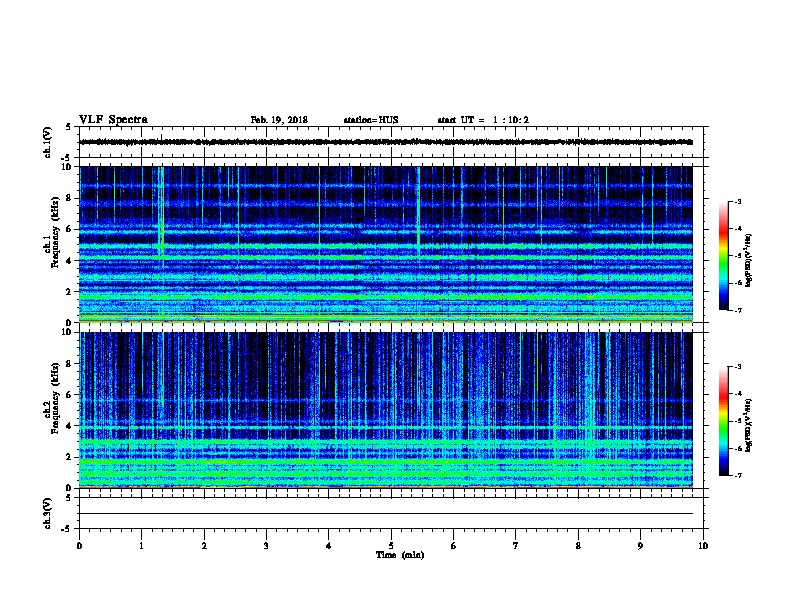The height and width of the screenshot is (612, 792).
Task: Click the flat ch.3 voltage line
Action: pos(386,514)
